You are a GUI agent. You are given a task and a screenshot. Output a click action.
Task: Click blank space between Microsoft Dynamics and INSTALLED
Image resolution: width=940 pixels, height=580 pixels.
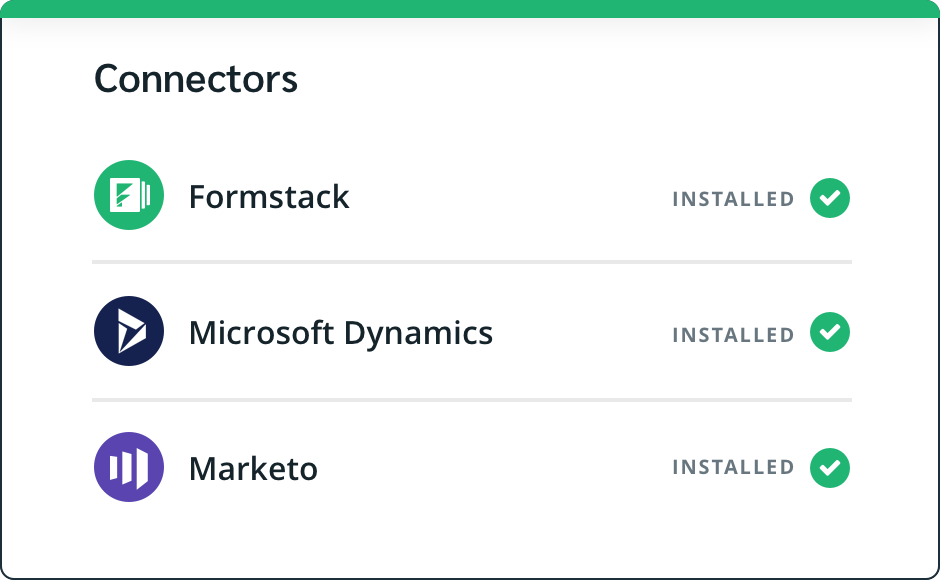click(x=582, y=333)
